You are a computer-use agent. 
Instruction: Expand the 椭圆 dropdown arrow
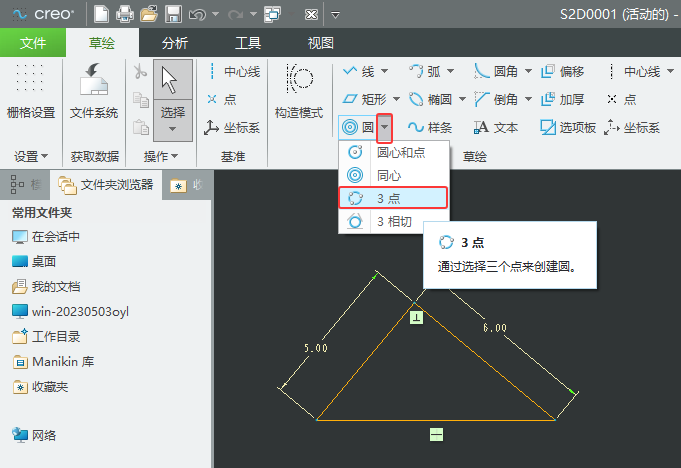(x=463, y=99)
